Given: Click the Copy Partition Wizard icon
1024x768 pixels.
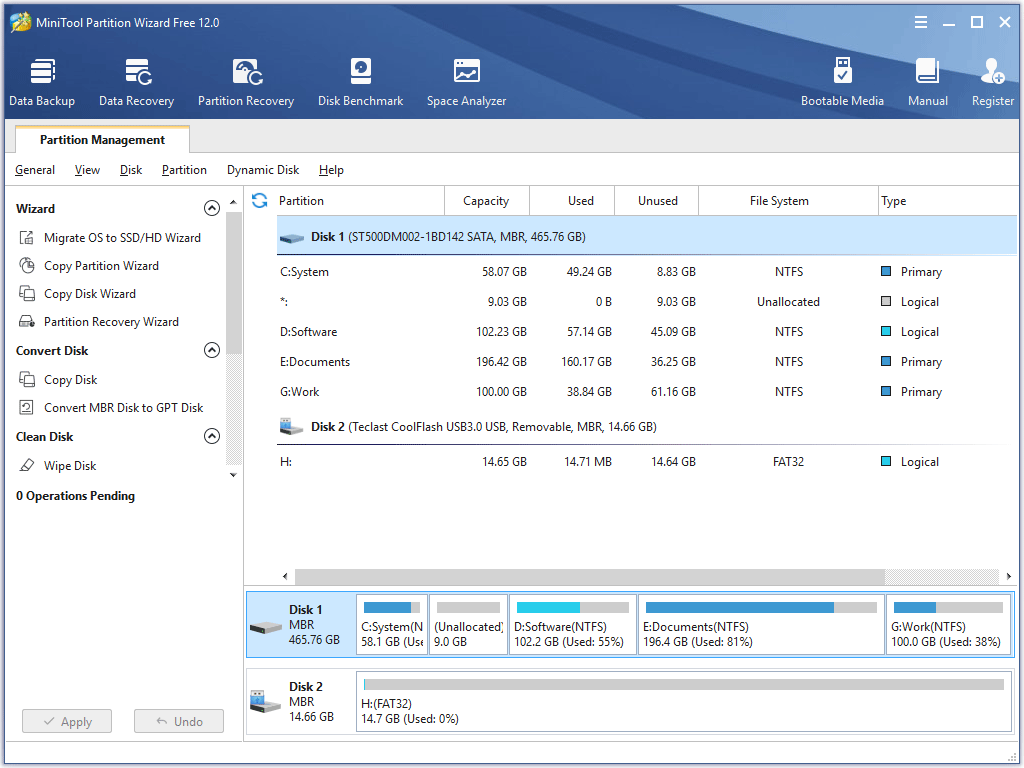Looking at the screenshot, I should 26,266.
